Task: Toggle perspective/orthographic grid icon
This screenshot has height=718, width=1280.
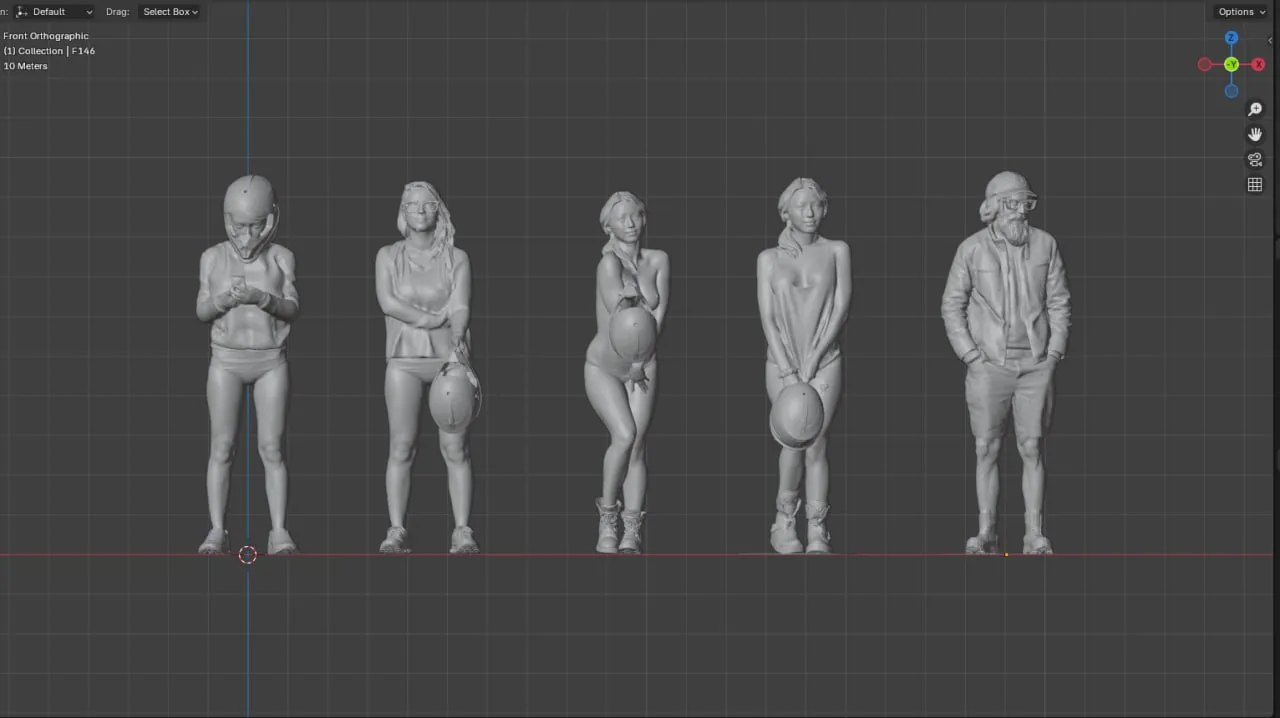Action: coord(1255,184)
